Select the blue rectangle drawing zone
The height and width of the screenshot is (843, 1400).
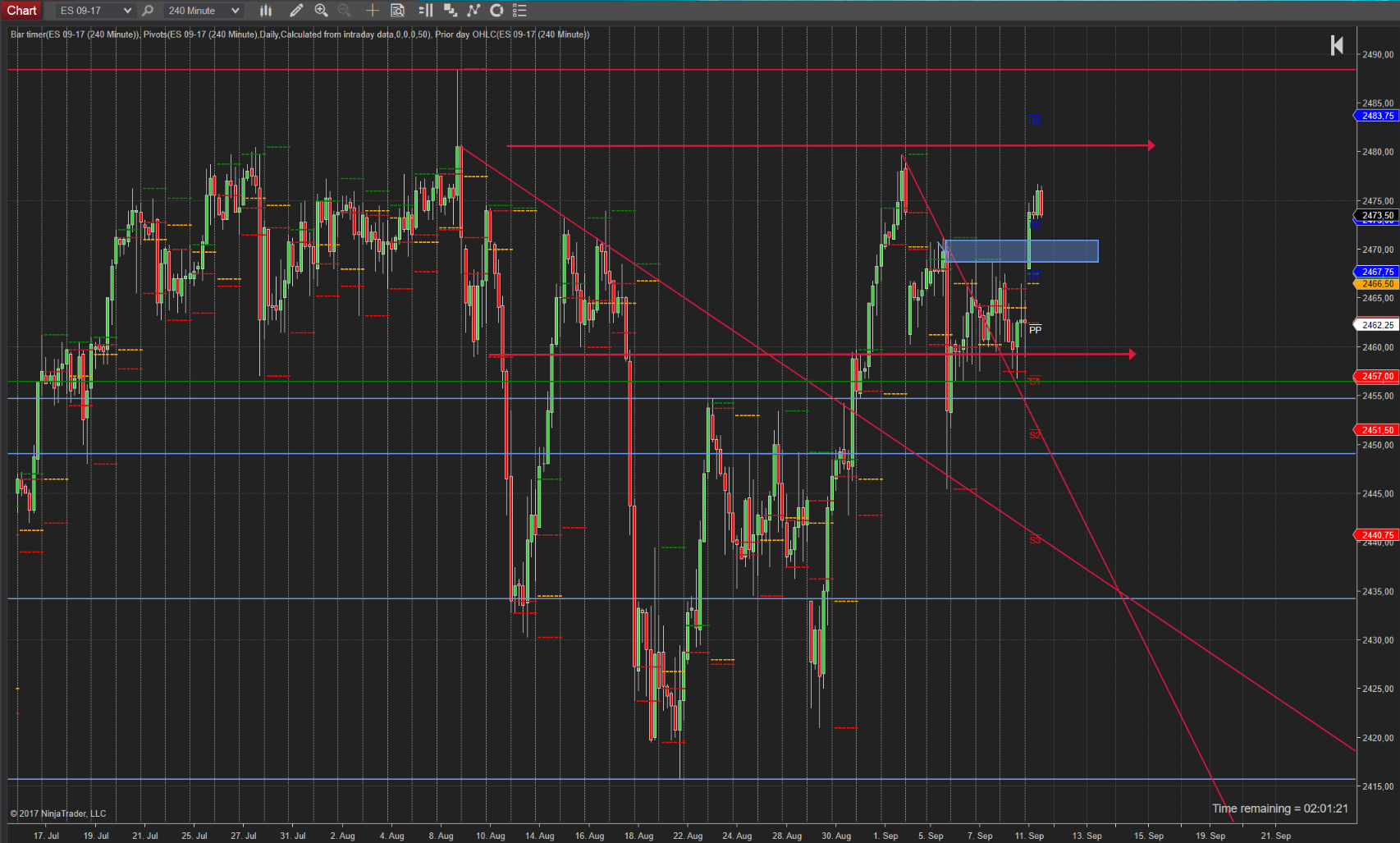click(1021, 251)
